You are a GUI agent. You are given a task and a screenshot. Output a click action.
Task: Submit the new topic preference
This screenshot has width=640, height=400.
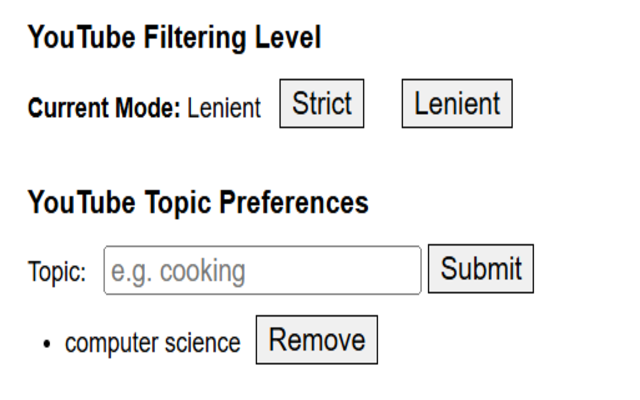(480, 269)
